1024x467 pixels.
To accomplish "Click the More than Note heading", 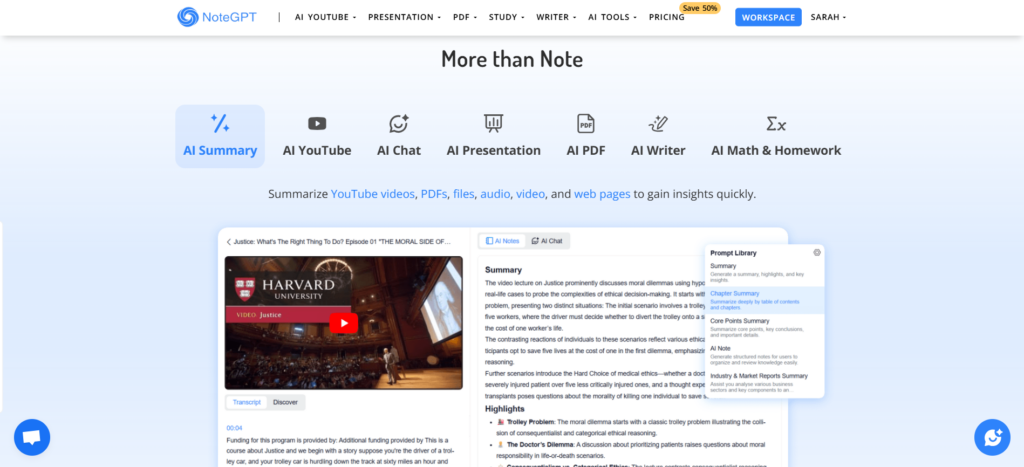I will click(x=512, y=59).
